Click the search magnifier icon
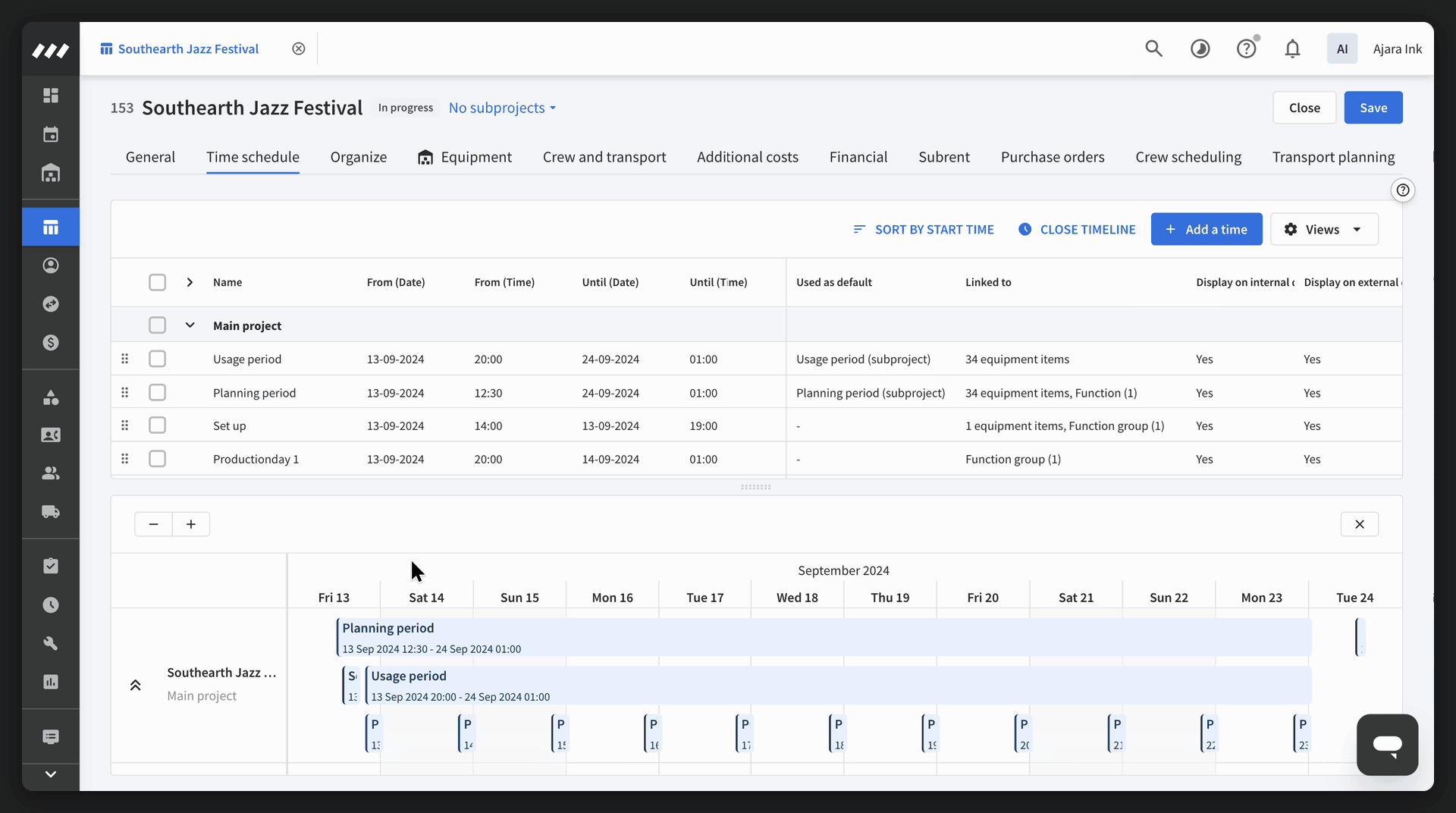The width and height of the screenshot is (1456, 813). pos(1153,49)
